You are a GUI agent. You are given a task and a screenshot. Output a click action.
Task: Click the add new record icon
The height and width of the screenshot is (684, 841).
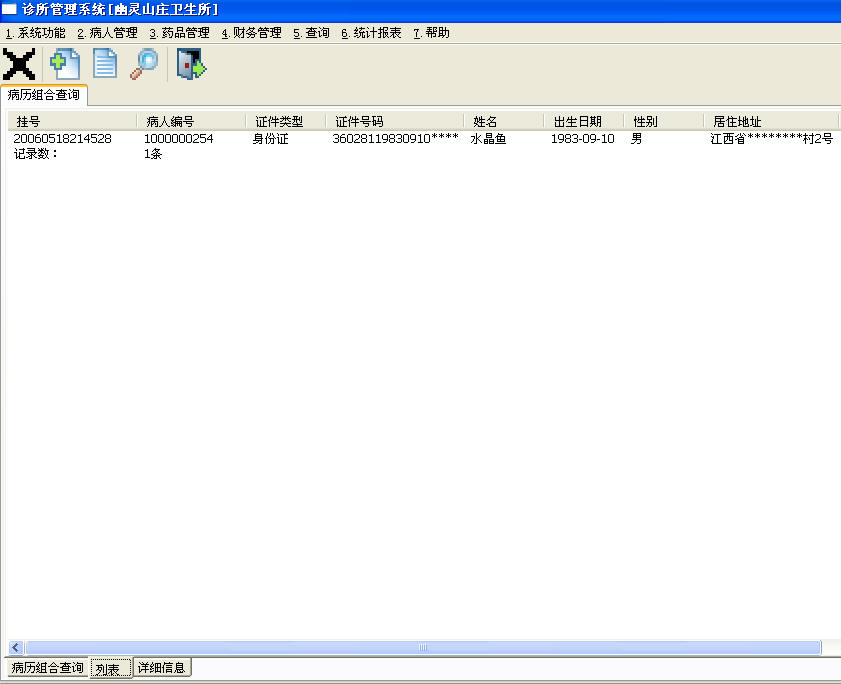(x=65, y=64)
